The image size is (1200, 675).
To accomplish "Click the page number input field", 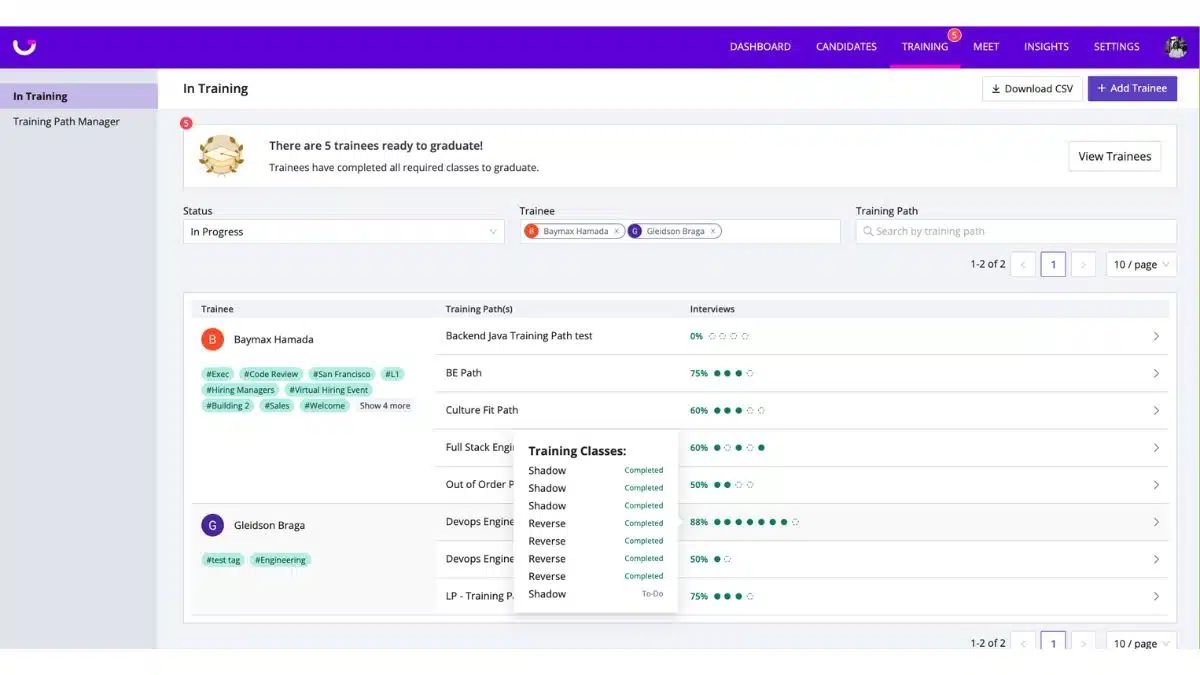I will 1052,264.
